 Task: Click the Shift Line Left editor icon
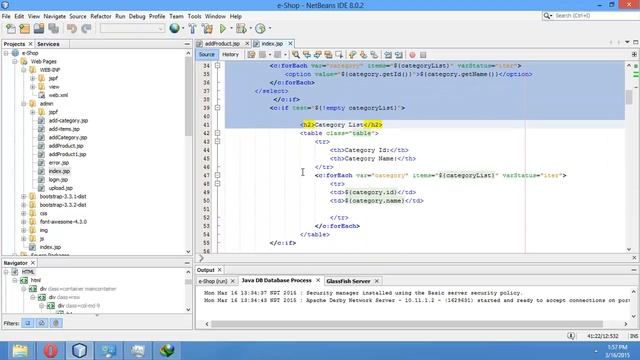click(x=388, y=55)
